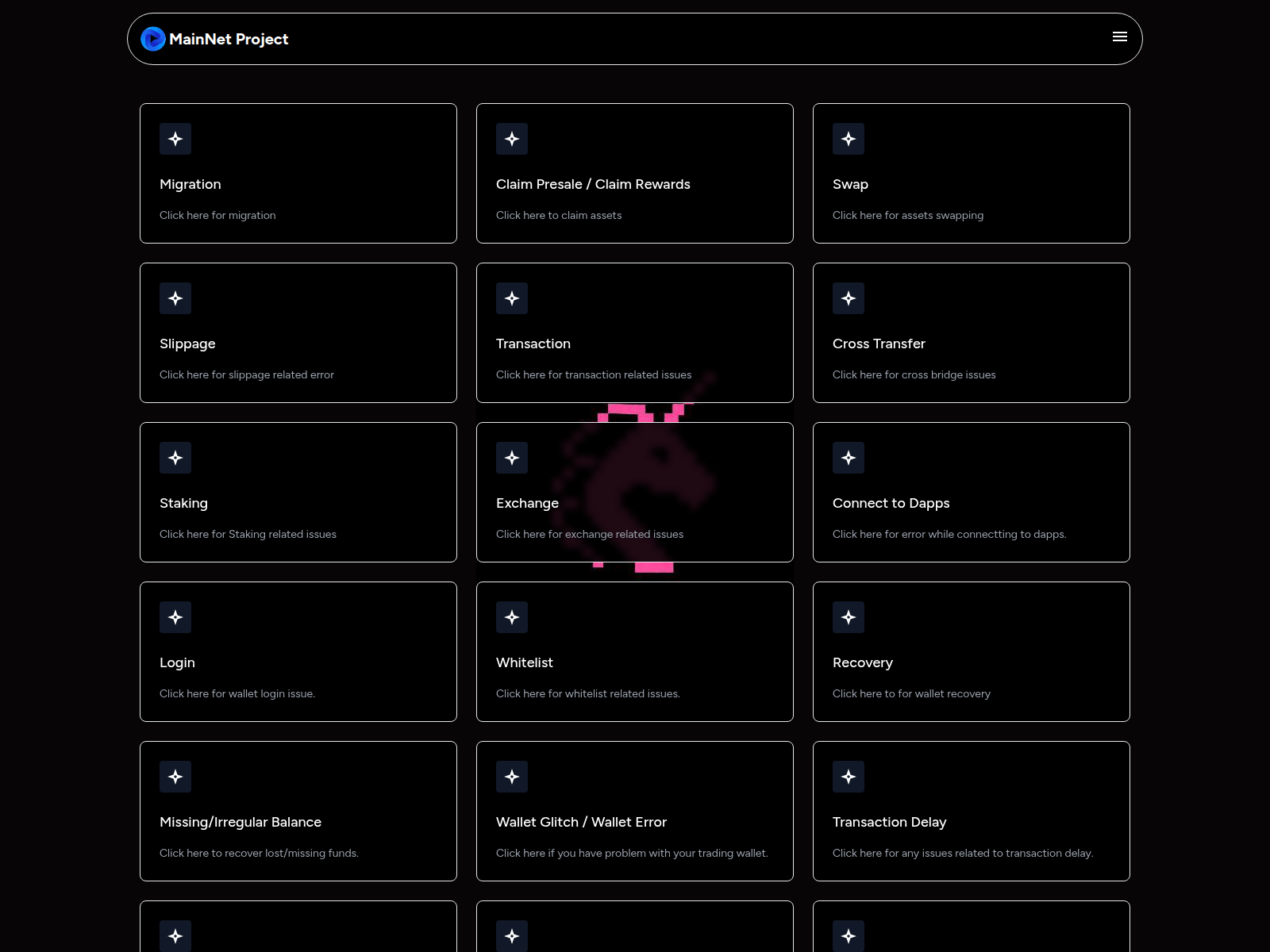Open Claim Presale / Claim Rewards heading
This screenshot has height=952, width=1270.
pos(593,184)
